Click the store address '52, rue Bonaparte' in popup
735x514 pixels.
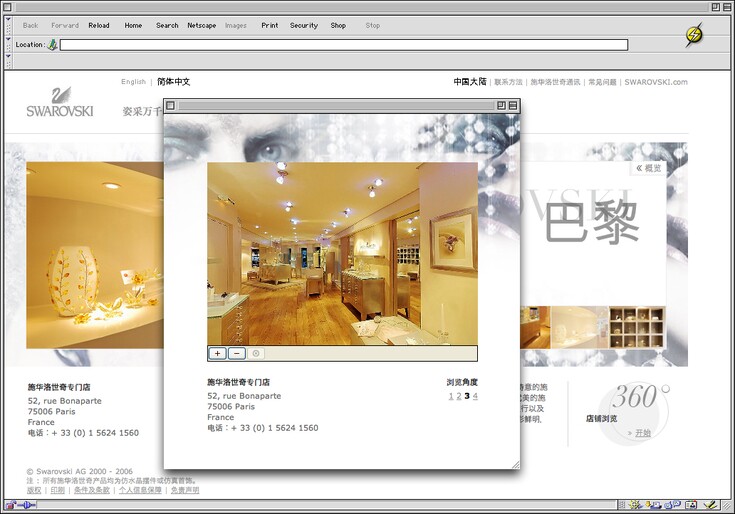click(244, 396)
